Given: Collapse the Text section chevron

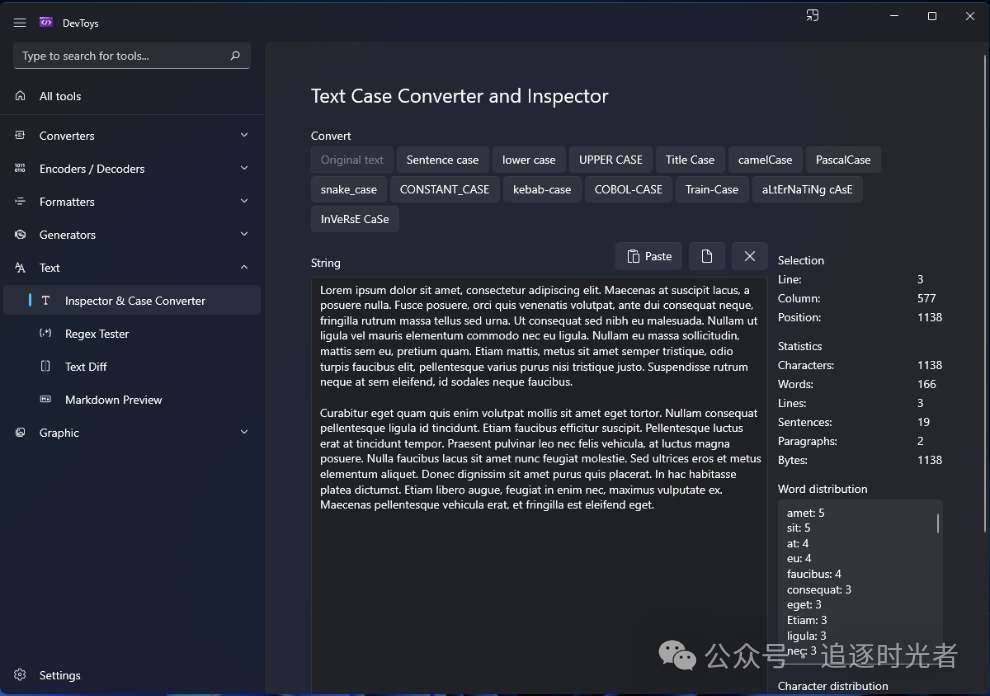Looking at the screenshot, I should point(244,267).
